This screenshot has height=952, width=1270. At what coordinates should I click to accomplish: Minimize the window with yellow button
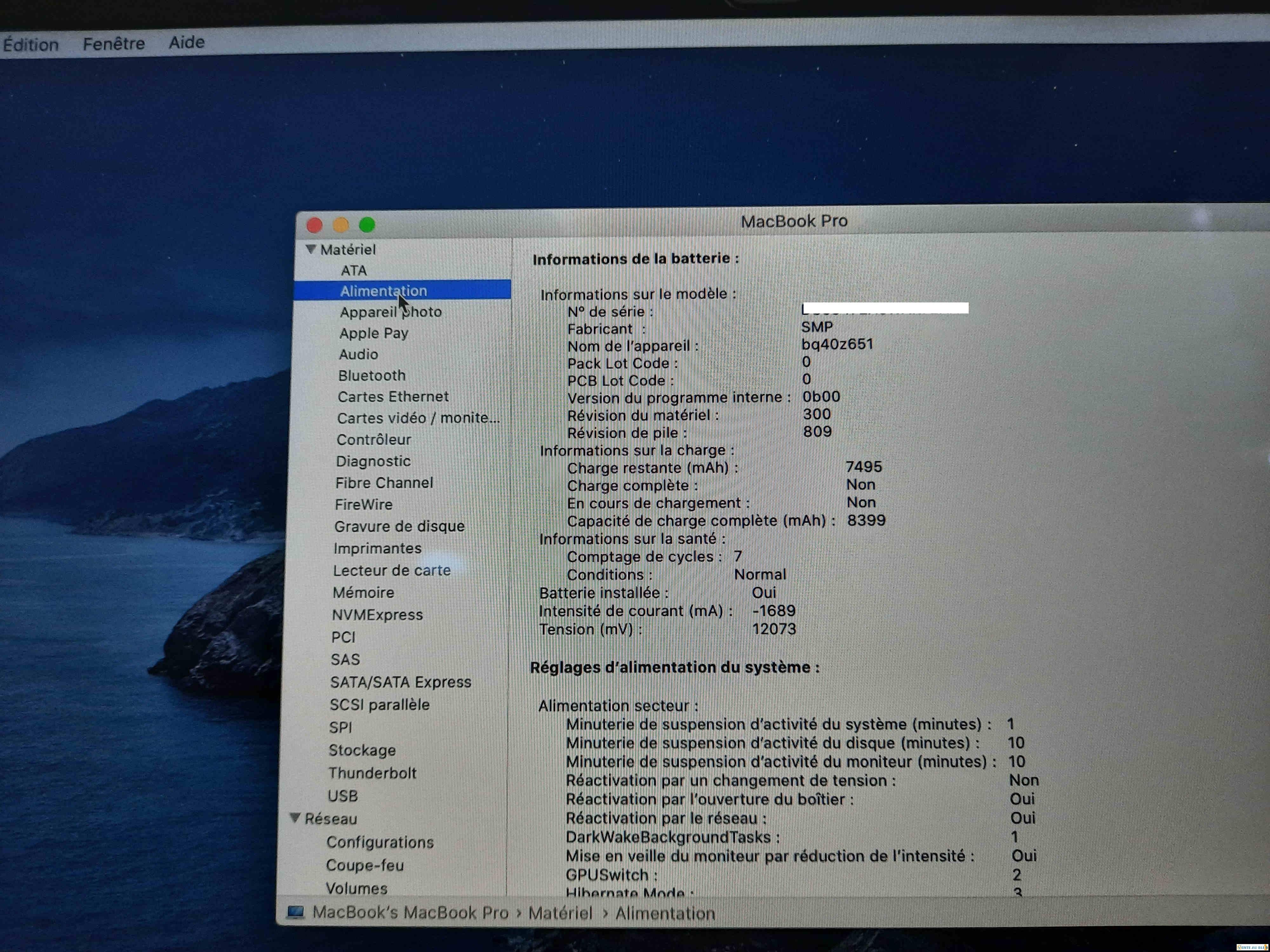pyautogui.click(x=341, y=225)
